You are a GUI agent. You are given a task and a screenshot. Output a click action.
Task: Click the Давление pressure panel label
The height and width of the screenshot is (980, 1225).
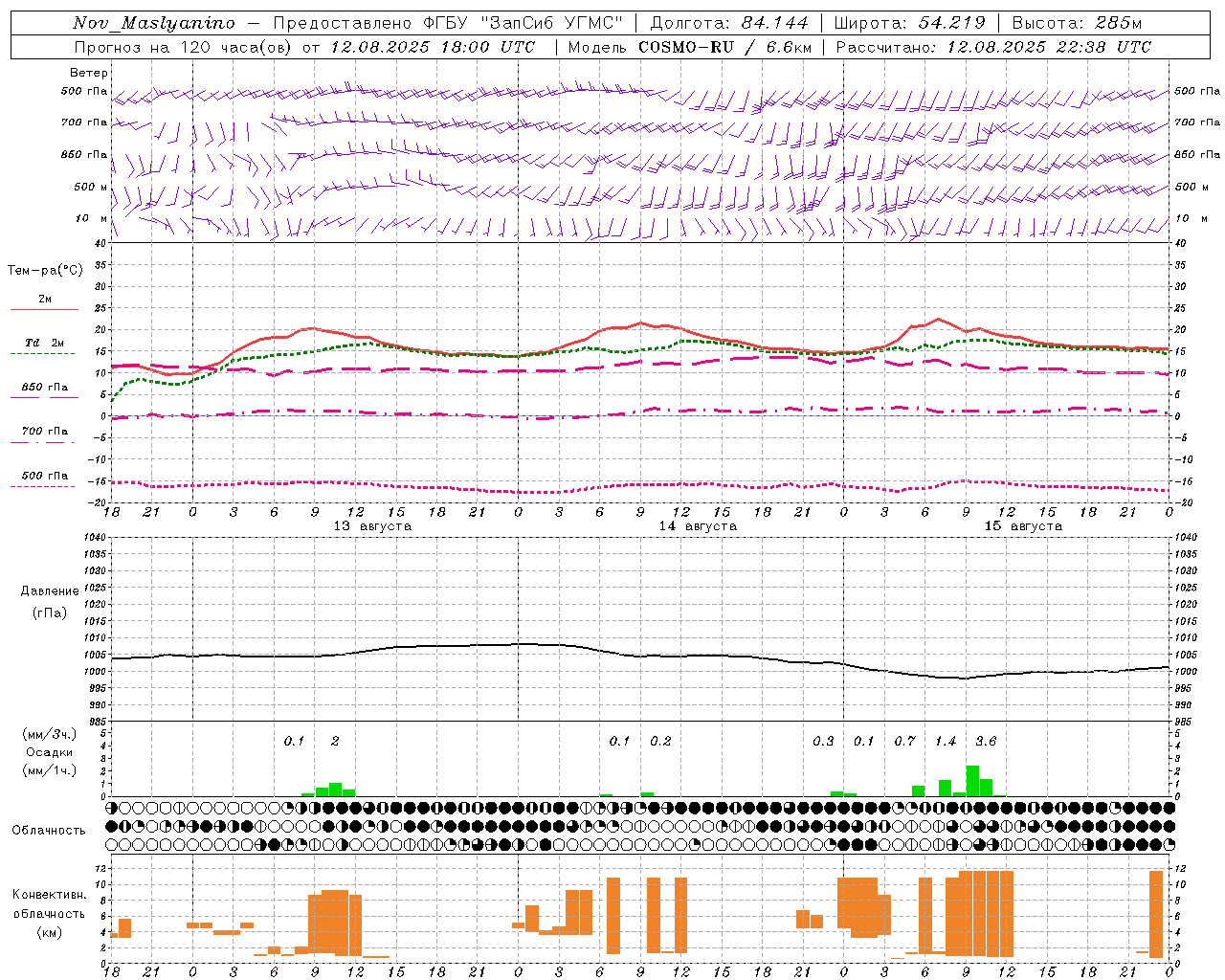point(50,591)
